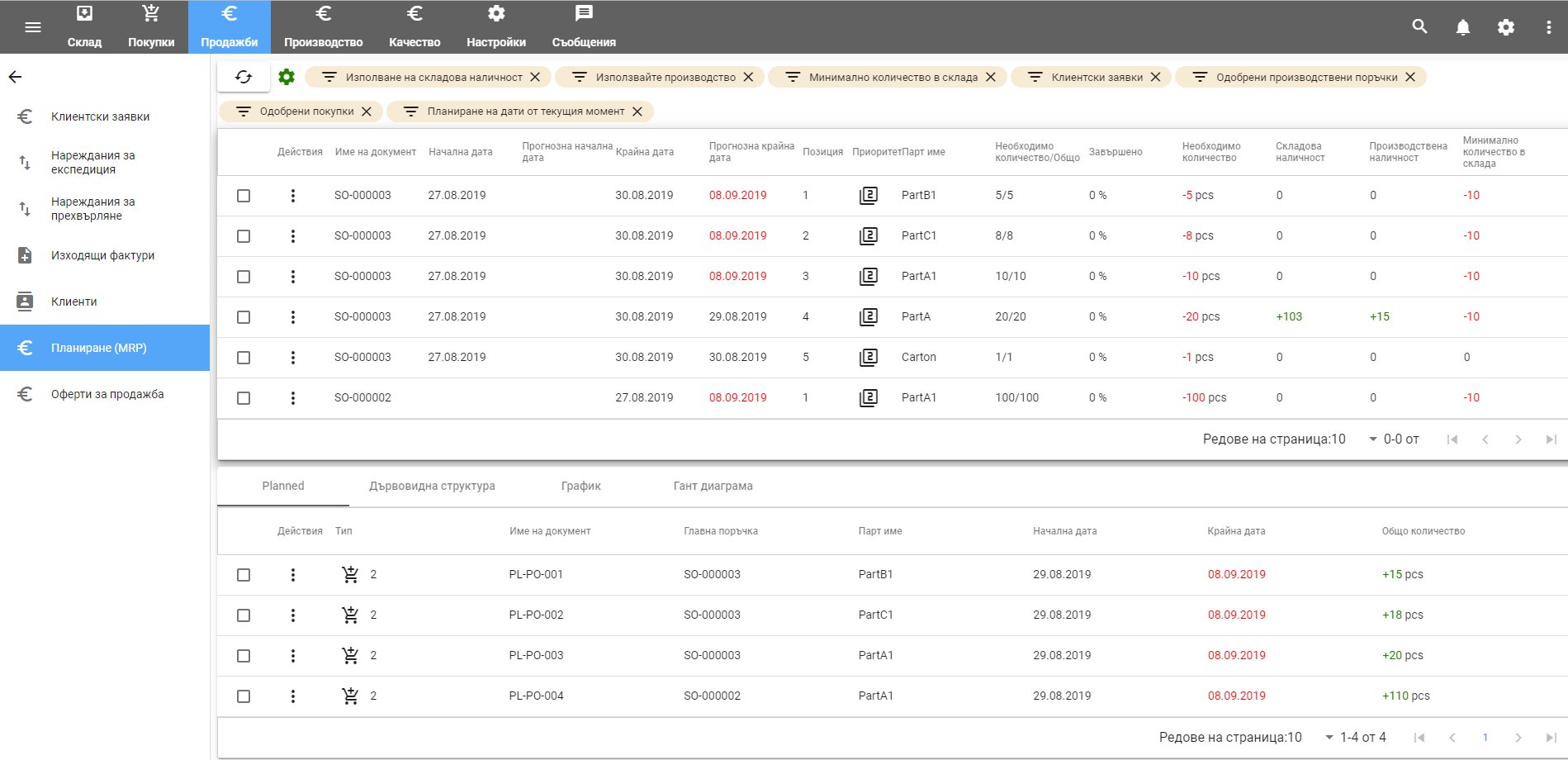This screenshot has height=760, width=1568.
Task: Click the hamburger menu icon
Action: [33, 27]
